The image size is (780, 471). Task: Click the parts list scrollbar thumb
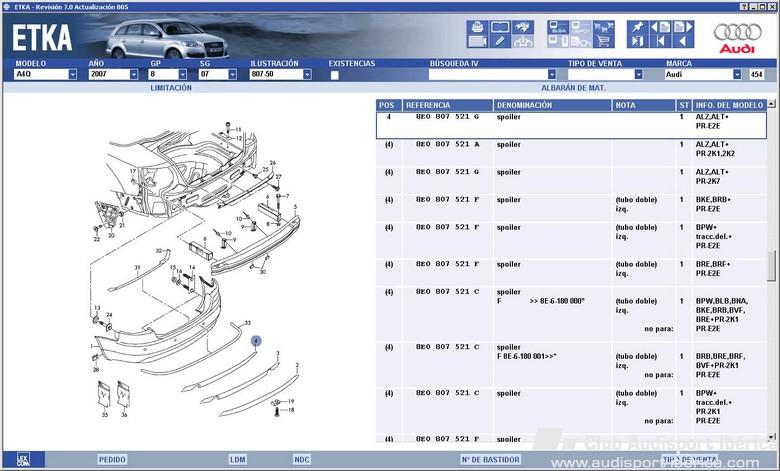click(772, 266)
